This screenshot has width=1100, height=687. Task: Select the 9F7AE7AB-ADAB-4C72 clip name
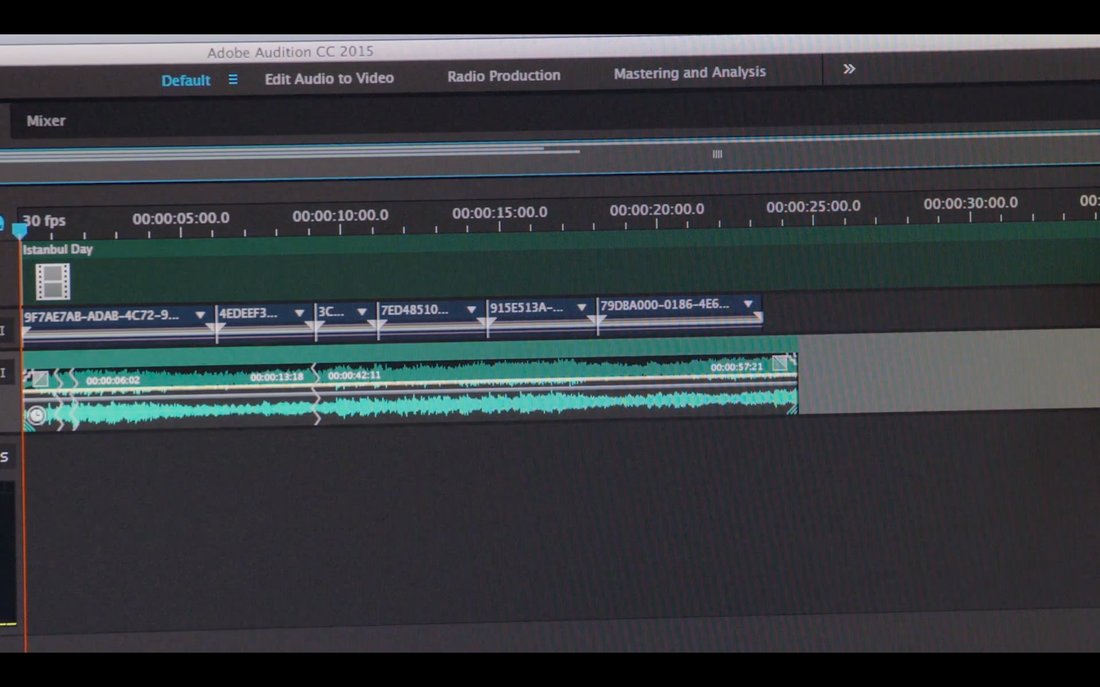pyautogui.click(x=102, y=316)
